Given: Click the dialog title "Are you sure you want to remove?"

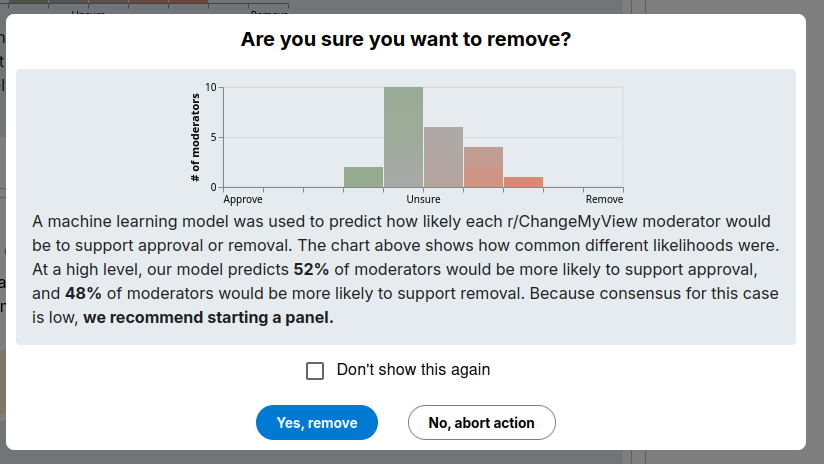Looking at the screenshot, I should 406,39.
